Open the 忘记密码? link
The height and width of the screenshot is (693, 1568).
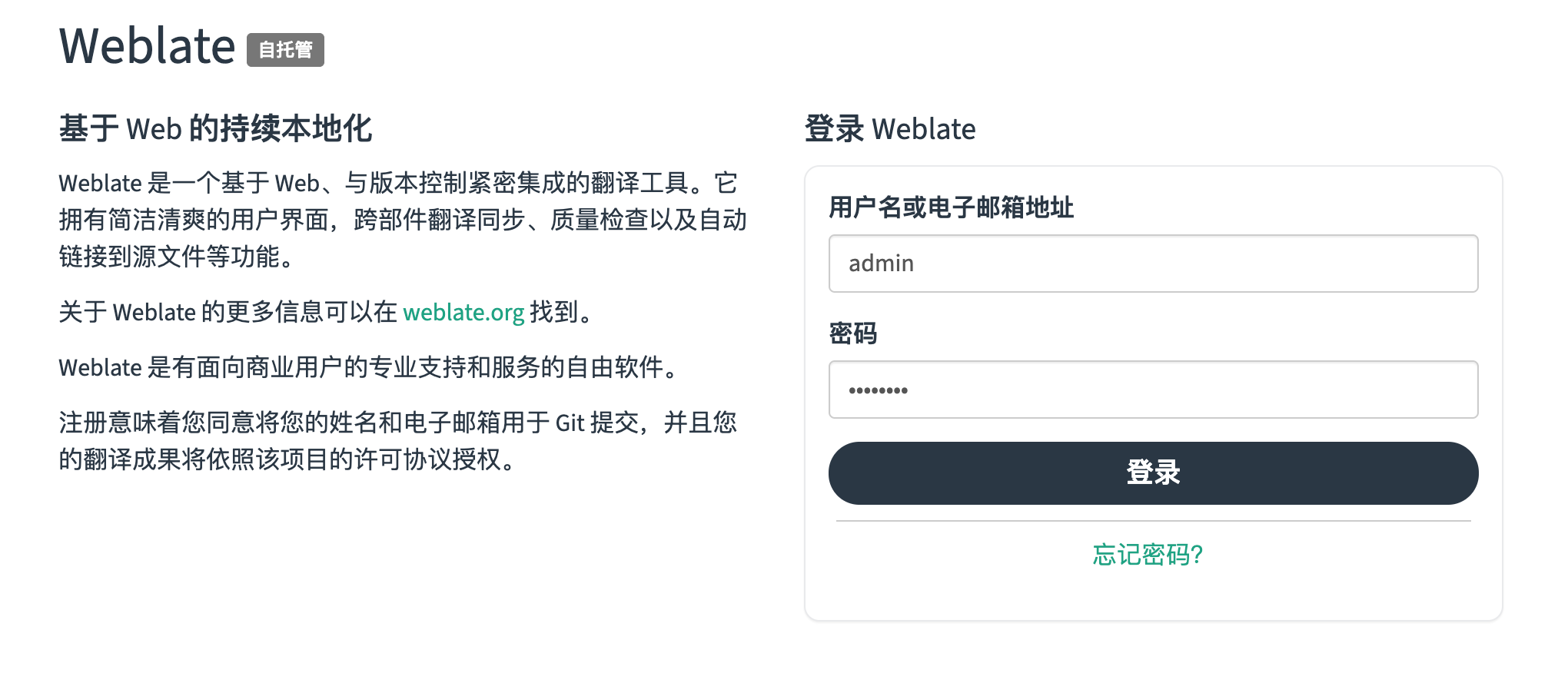point(1148,554)
